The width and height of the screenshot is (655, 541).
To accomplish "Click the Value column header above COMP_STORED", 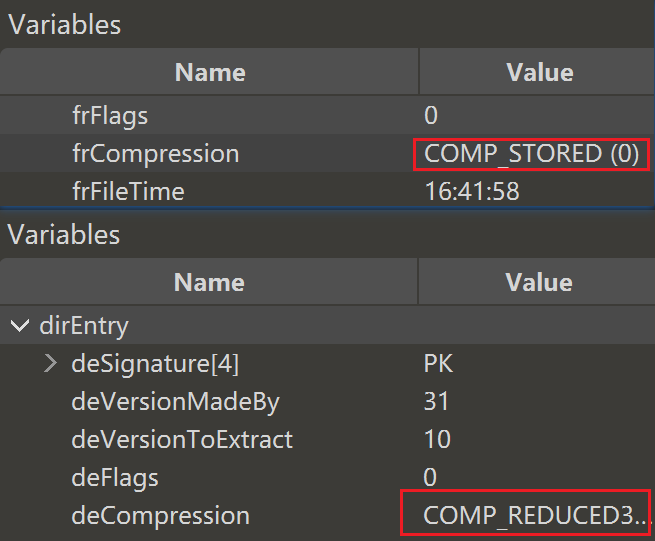I will pyautogui.click(x=540, y=72).
